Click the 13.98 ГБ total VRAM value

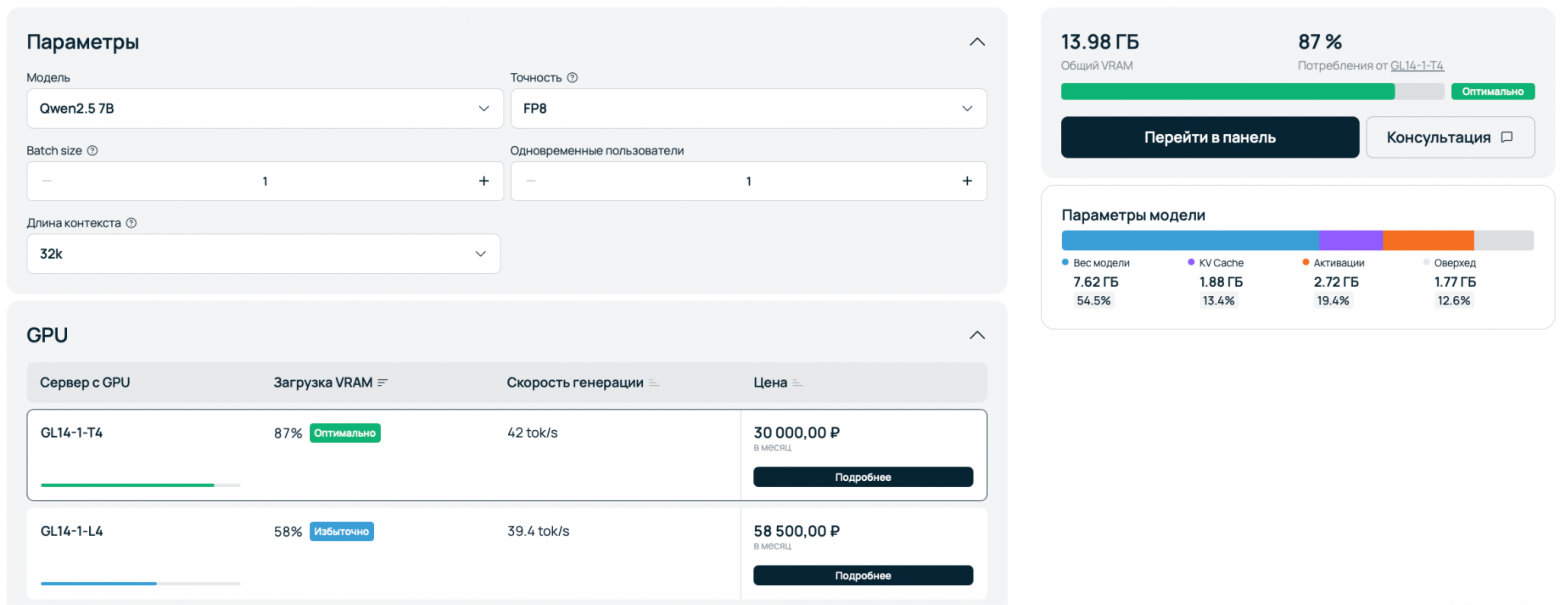[x=1100, y=42]
